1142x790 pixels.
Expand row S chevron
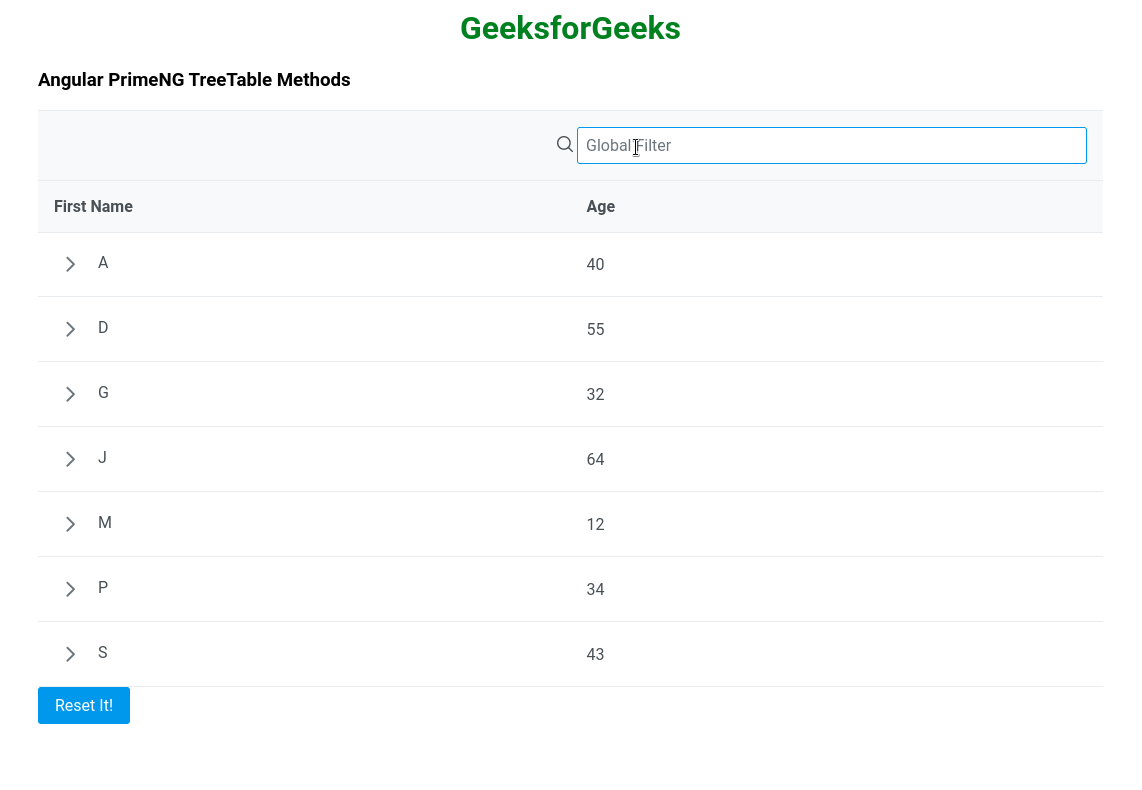point(70,654)
